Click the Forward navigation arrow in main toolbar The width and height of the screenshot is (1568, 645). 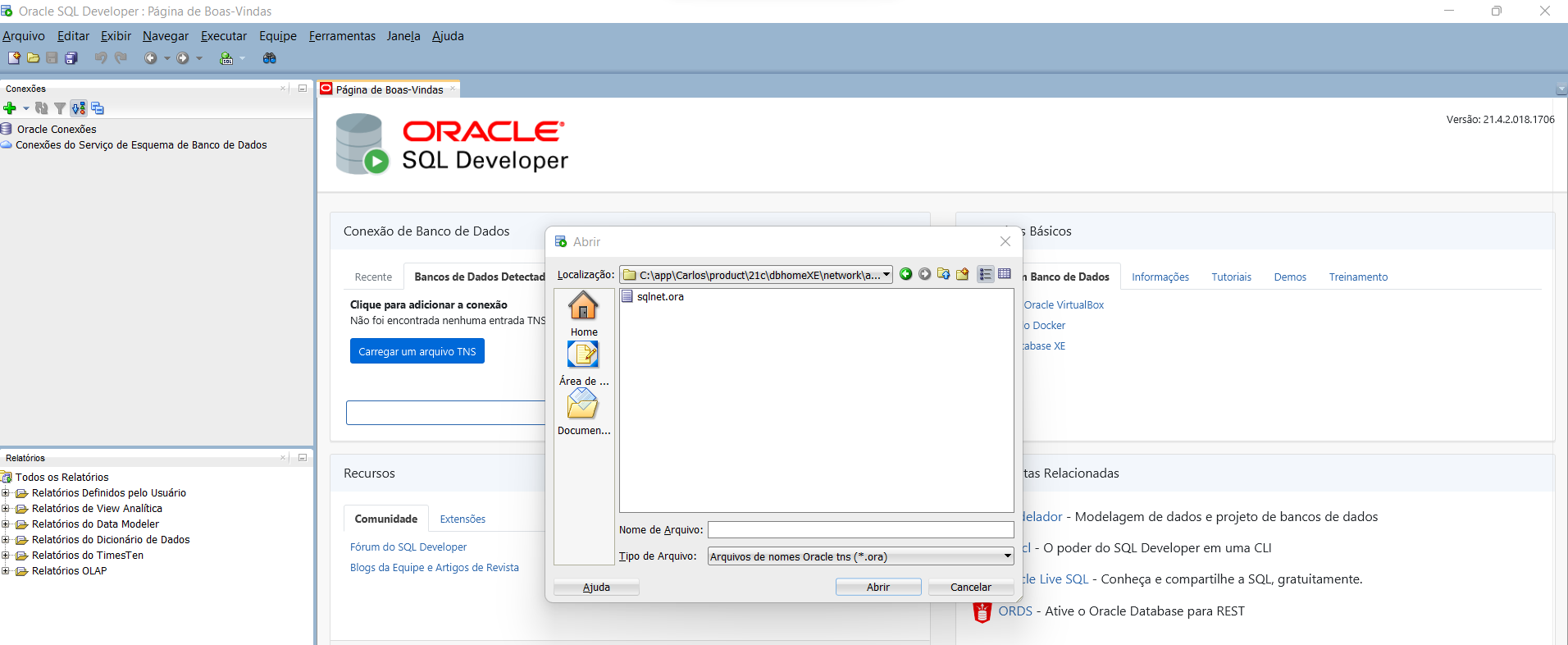click(183, 58)
